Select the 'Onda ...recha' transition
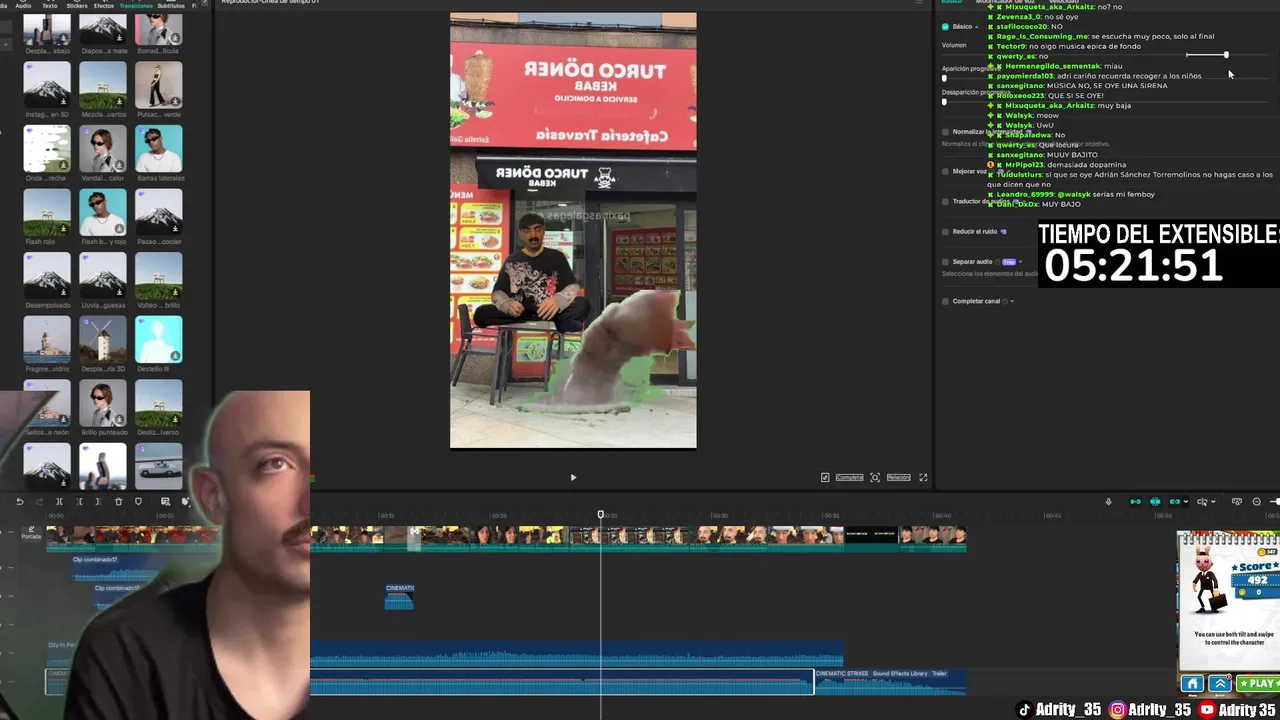The image size is (1280, 720). point(47,149)
